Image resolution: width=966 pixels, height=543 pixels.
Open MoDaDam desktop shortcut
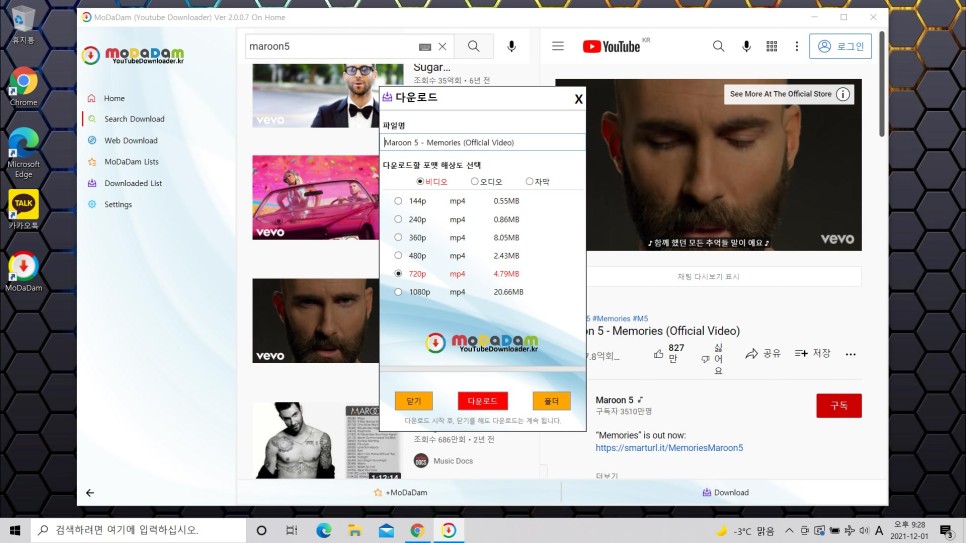[23, 272]
